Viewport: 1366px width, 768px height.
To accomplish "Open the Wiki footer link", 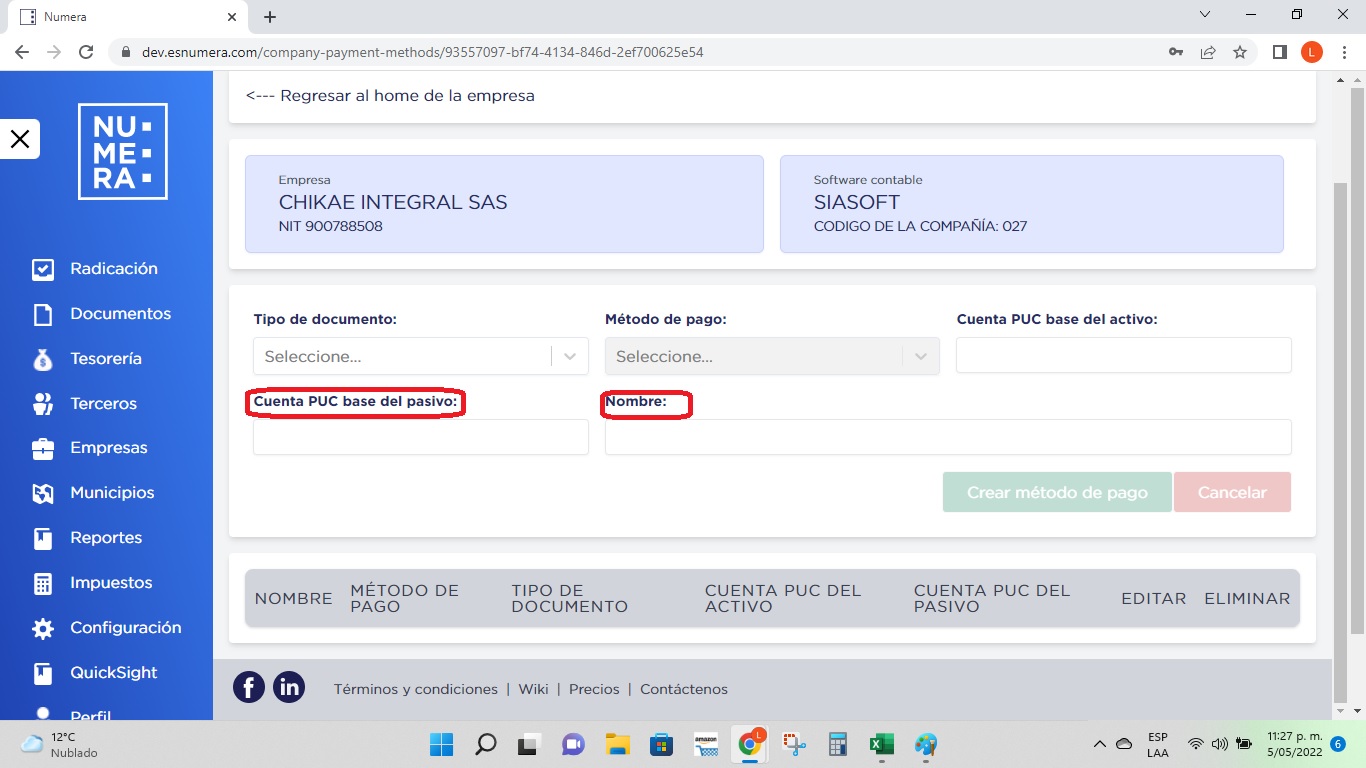I will [x=534, y=689].
